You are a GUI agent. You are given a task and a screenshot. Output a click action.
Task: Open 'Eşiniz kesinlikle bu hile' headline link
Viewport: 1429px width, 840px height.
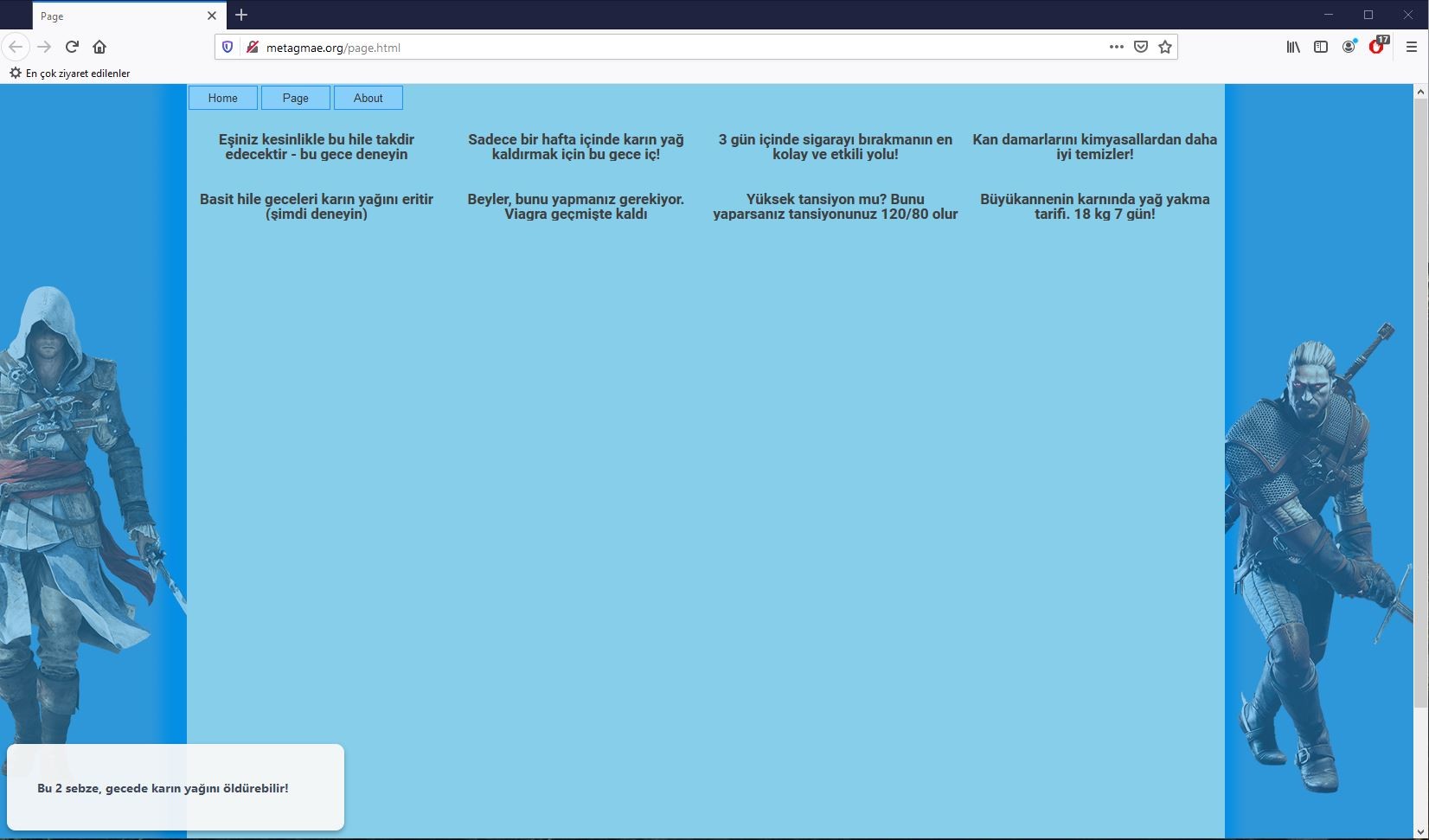tap(317, 147)
